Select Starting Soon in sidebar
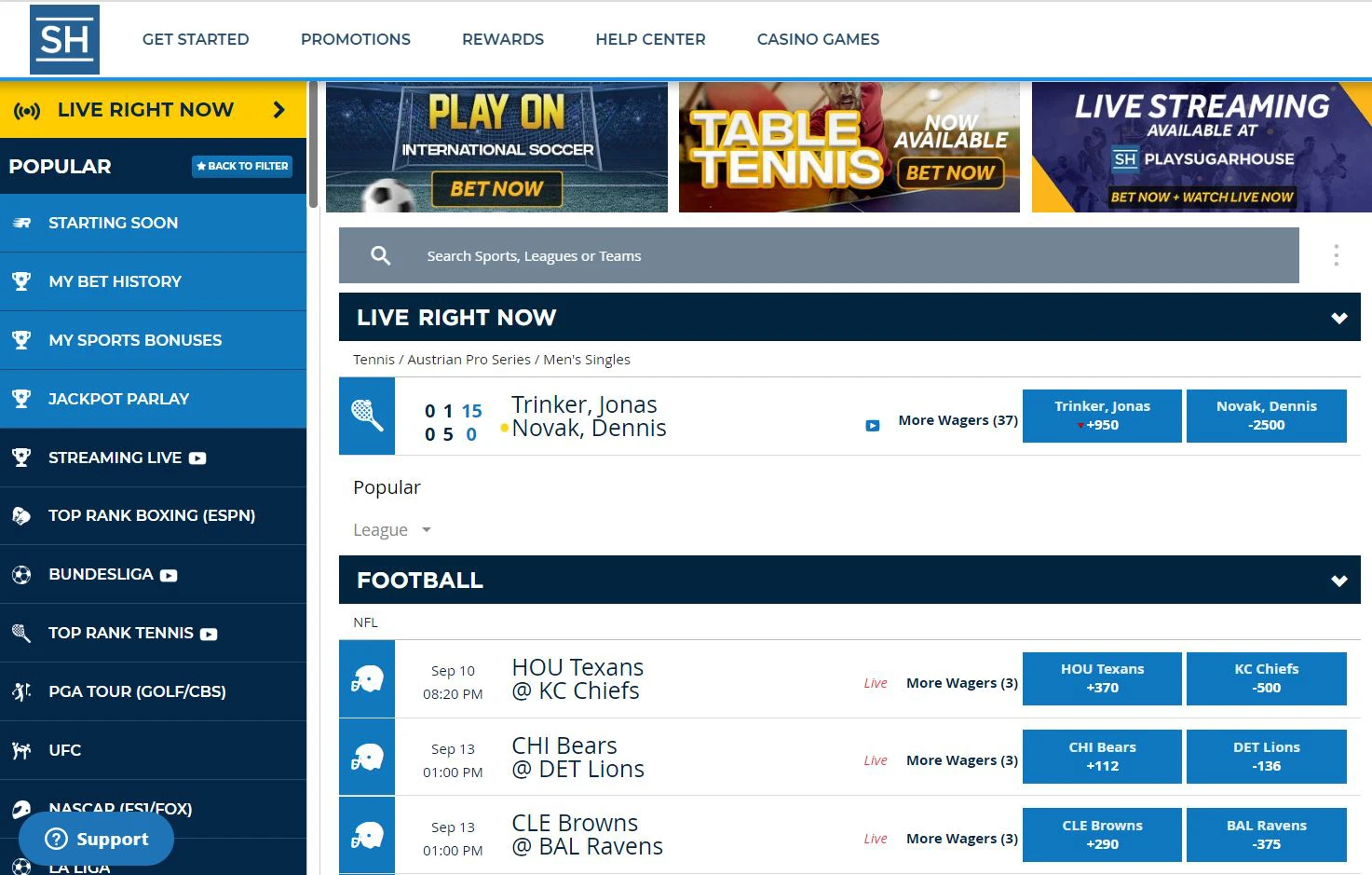The height and width of the screenshot is (875, 1372). 153,223
